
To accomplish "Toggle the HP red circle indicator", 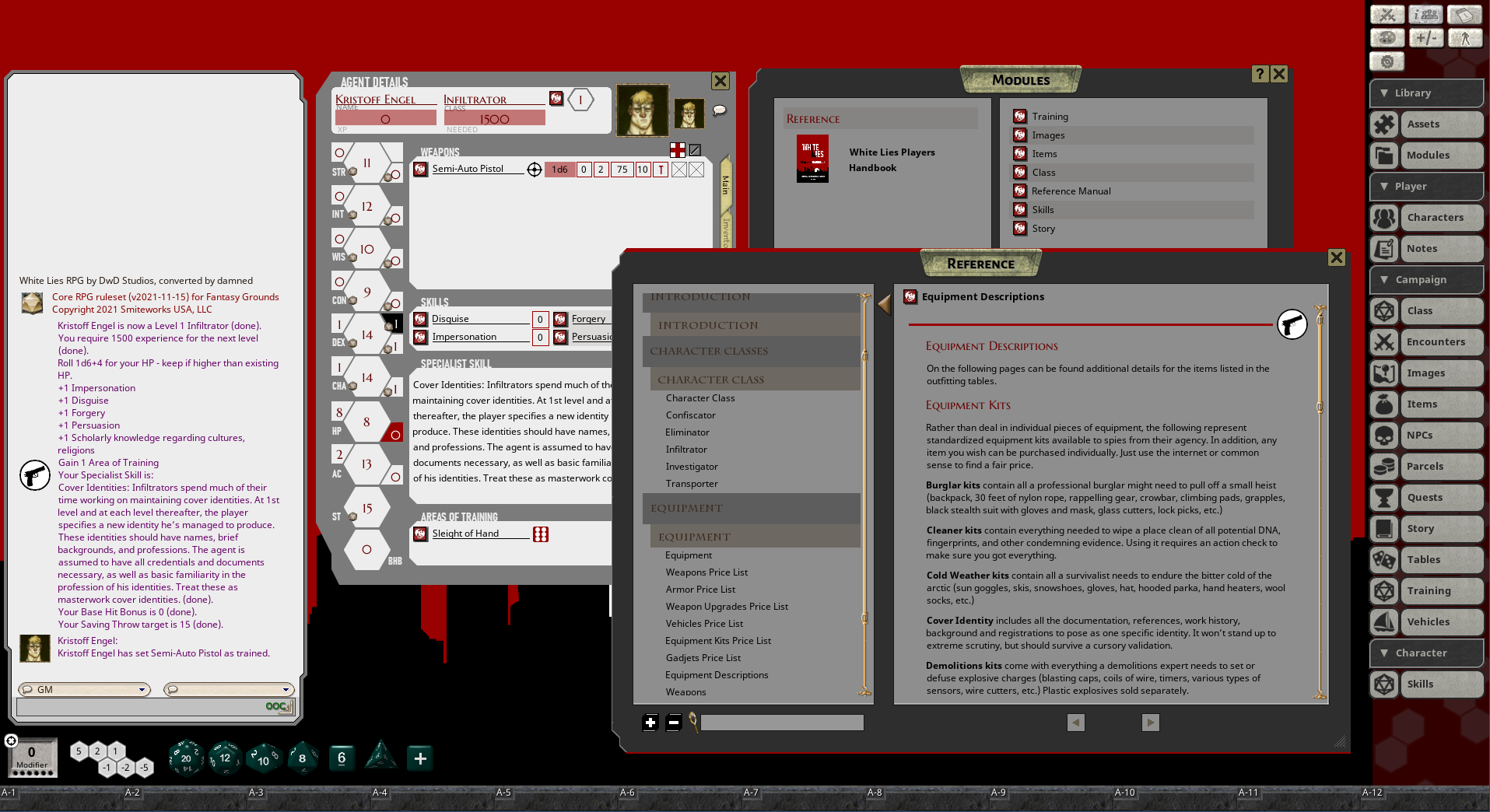I will point(395,435).
